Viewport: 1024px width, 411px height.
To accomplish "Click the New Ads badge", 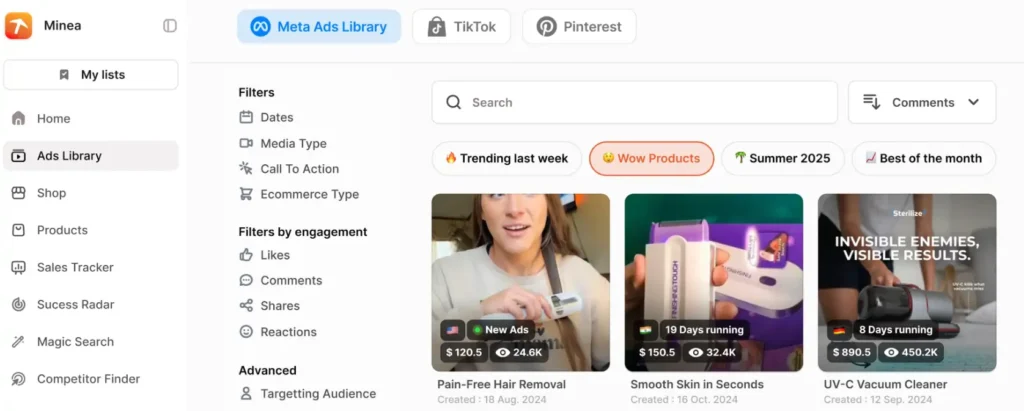I will [x=501, y=330].
